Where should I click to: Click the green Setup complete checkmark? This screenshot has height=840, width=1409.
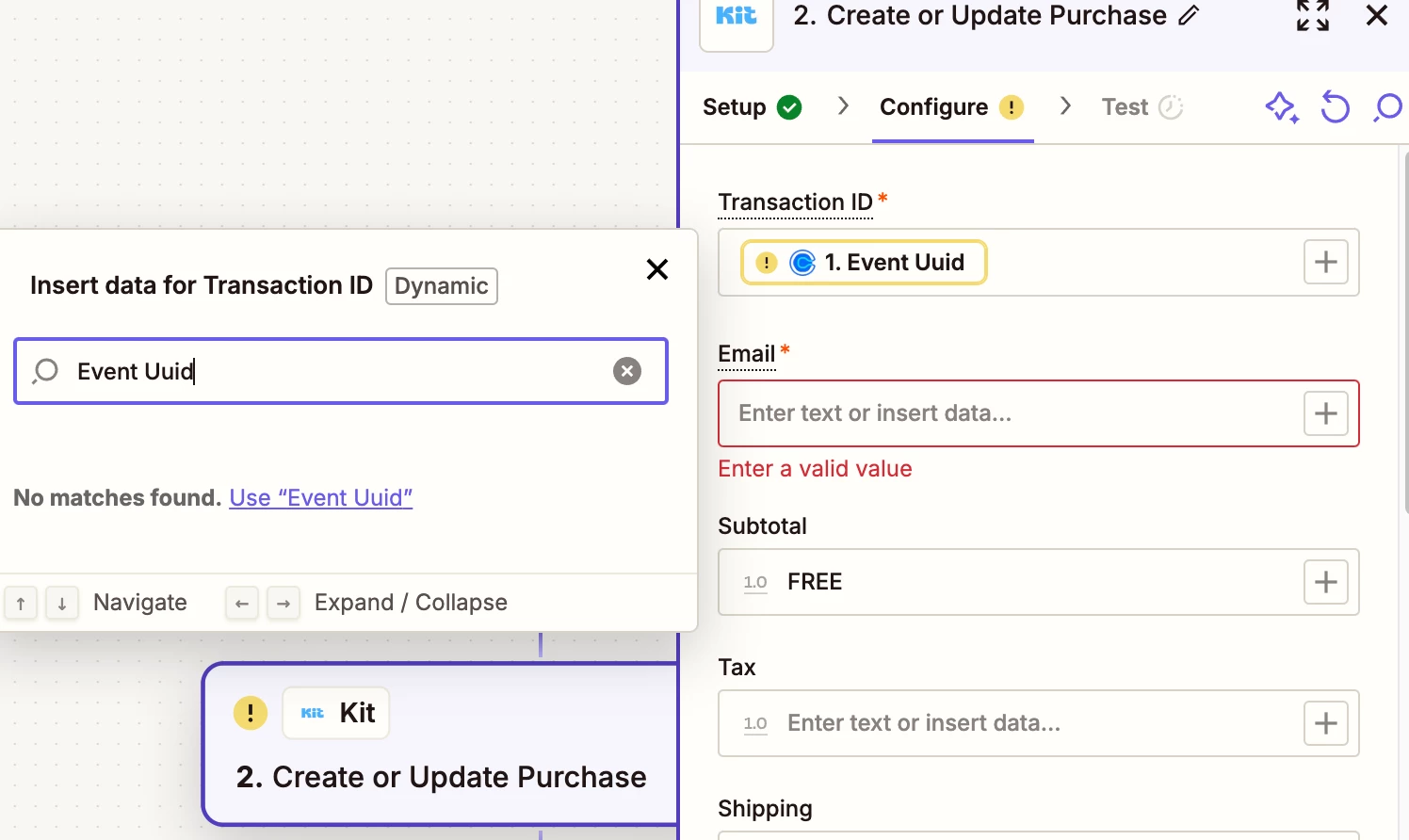pyautogui.click(x=789, y=107)
